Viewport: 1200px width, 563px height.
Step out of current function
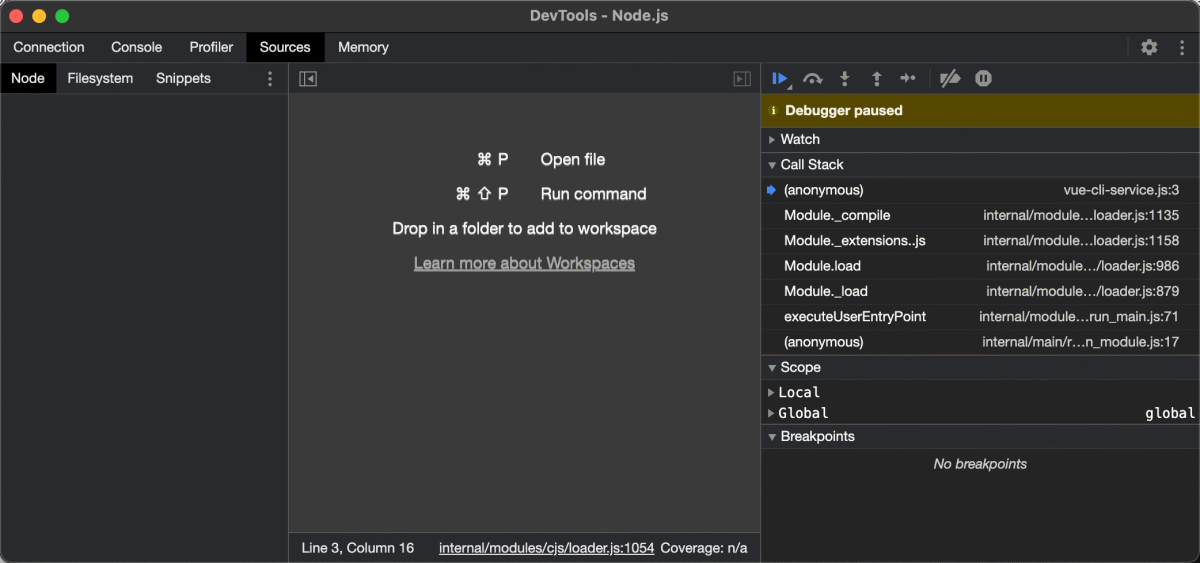point(877,78)
